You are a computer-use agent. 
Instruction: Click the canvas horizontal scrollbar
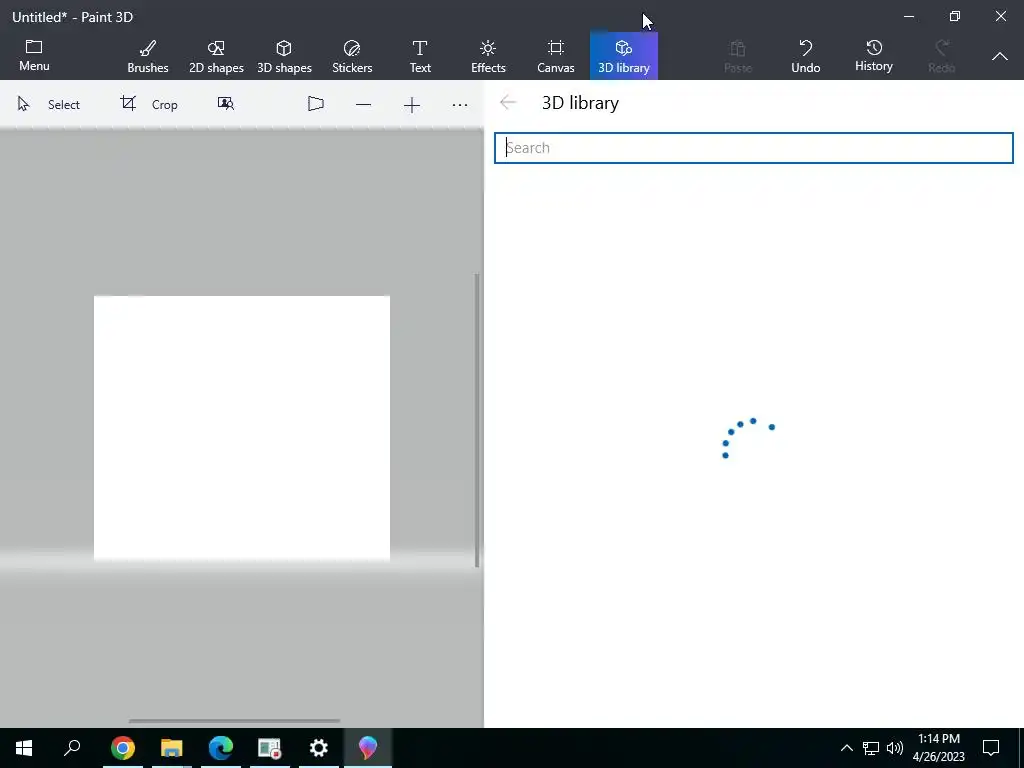coord(234,721)
